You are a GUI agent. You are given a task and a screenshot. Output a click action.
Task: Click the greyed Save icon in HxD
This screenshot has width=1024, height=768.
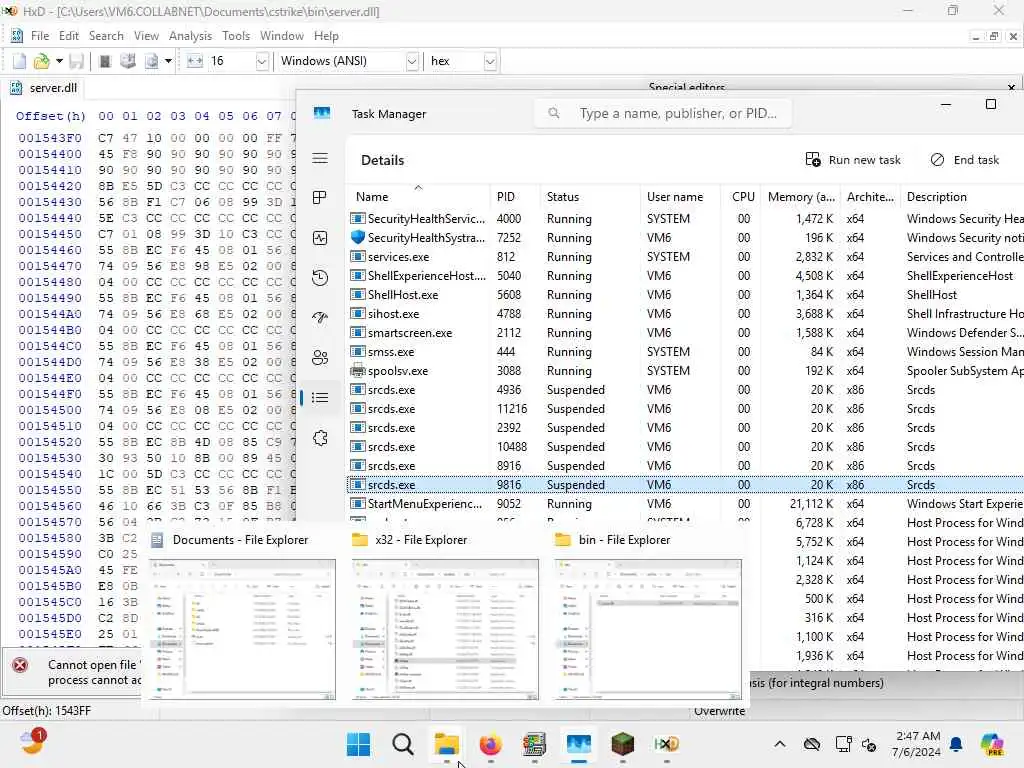click(x=76, y=61)
